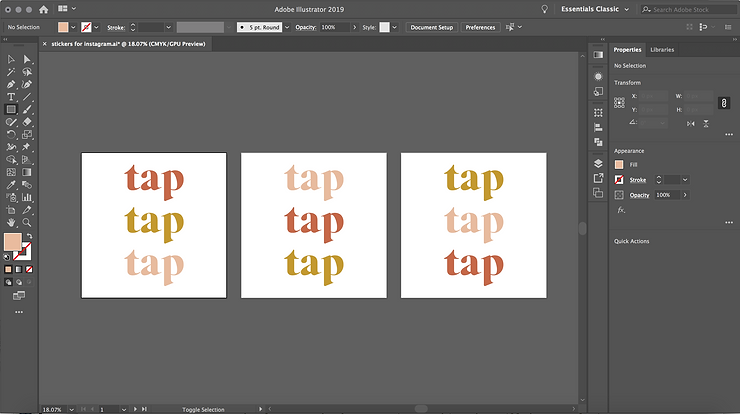Select the Selection tool (black arrow)
740x414 pixels.
tap(11, 59)
